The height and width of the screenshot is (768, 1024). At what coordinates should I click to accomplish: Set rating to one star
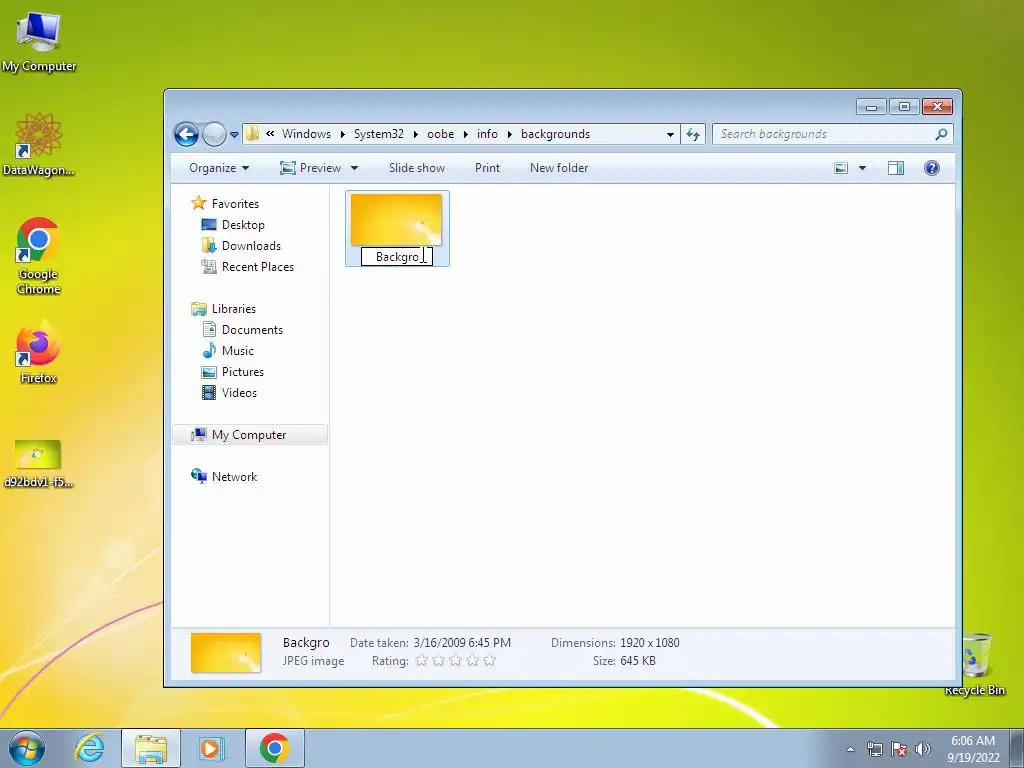tap(421, 661)
